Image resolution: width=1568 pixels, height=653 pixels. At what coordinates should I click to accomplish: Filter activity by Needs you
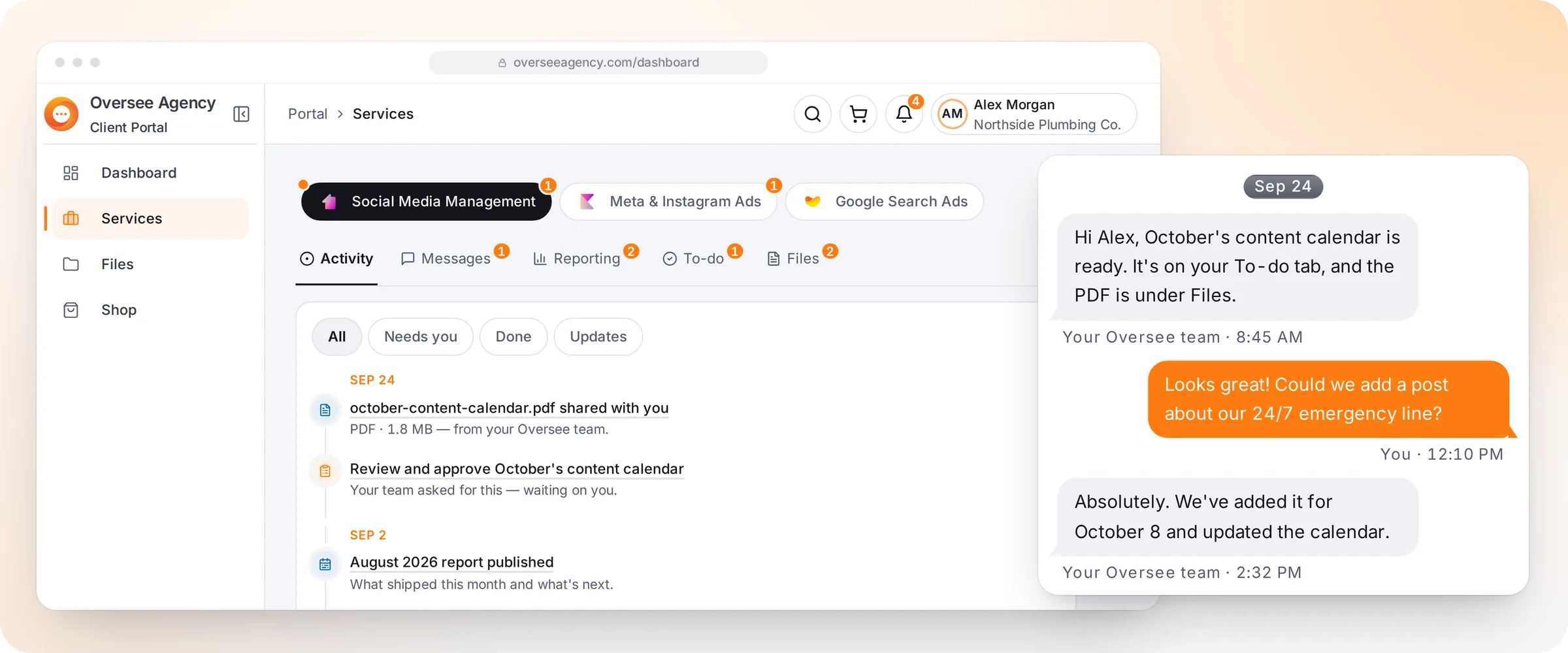click(x=421, y=337)
